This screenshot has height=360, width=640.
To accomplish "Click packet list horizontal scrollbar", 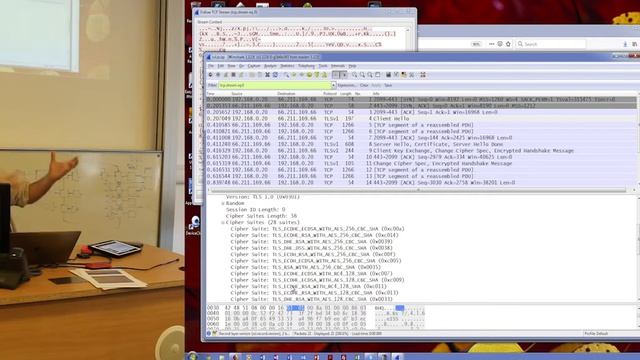I will click(x=417, y=190).
